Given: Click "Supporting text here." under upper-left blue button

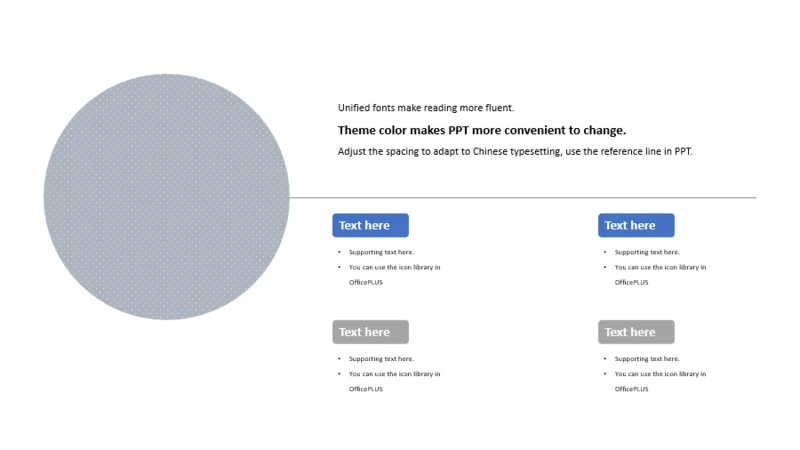Looking at the screenshot, I should (x=381, y=252).
